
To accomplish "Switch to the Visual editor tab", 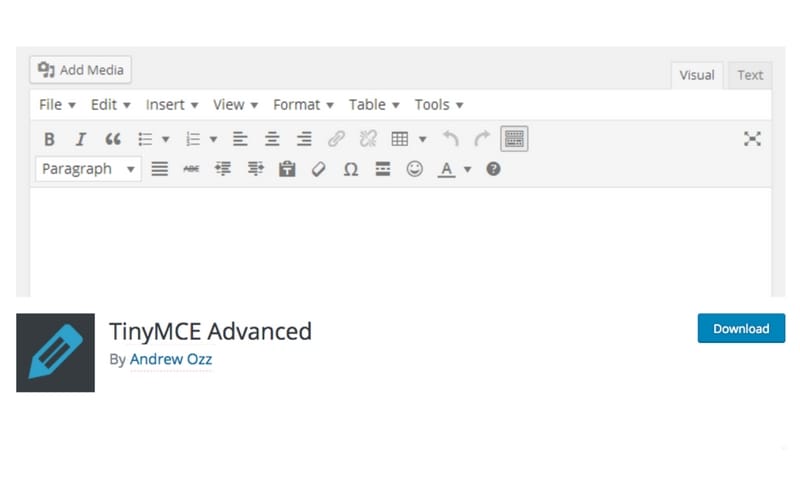I will coord(696,75).
